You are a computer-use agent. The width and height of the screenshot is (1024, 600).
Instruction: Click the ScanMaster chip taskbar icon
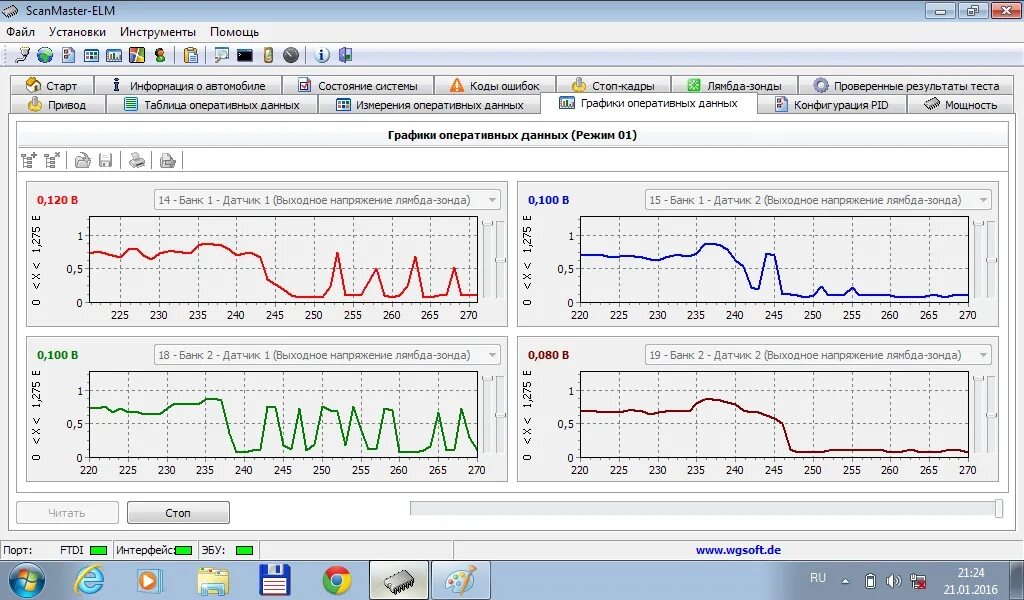(398, 580)
